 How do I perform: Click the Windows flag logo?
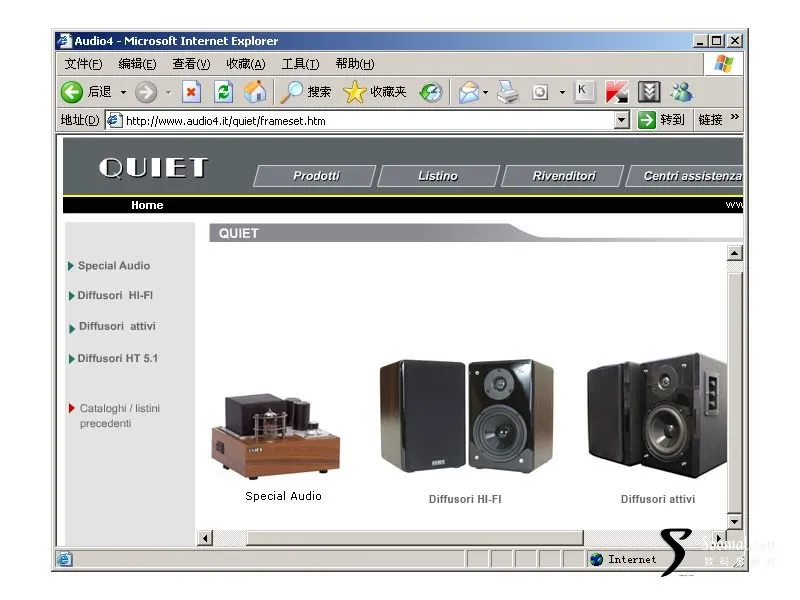[724, 64]
